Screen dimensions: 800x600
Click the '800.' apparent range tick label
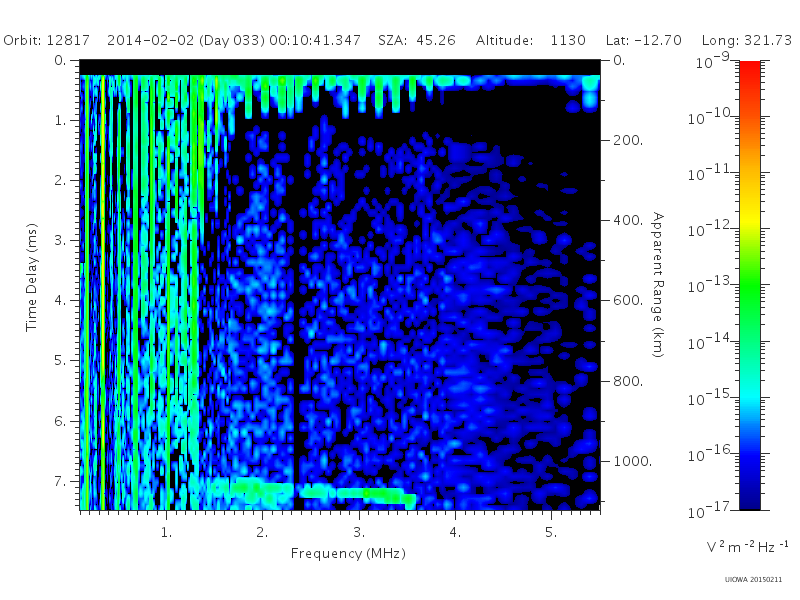point(628,381)
